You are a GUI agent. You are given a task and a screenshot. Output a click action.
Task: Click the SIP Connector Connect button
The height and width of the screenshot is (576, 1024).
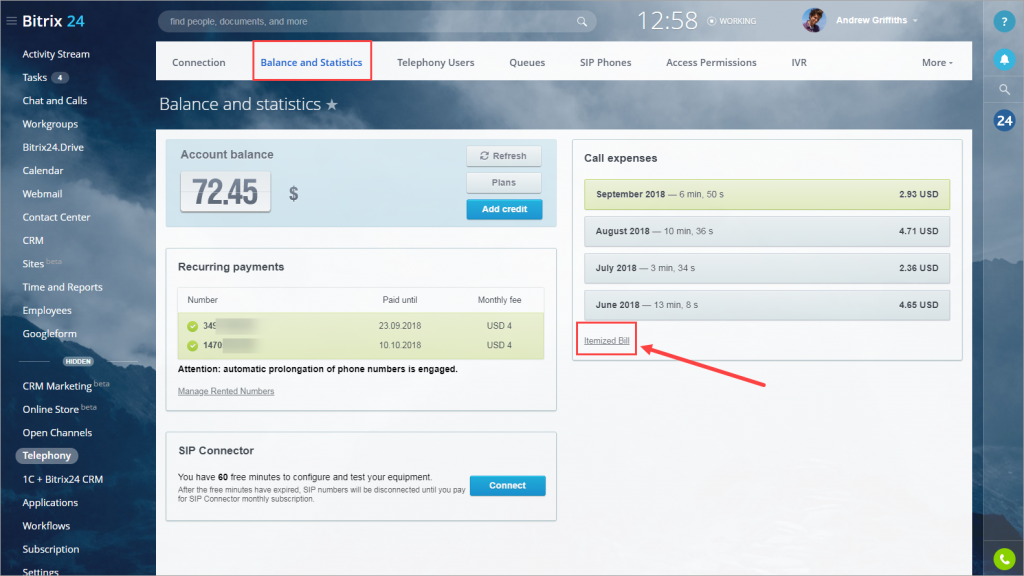[507, 485]
